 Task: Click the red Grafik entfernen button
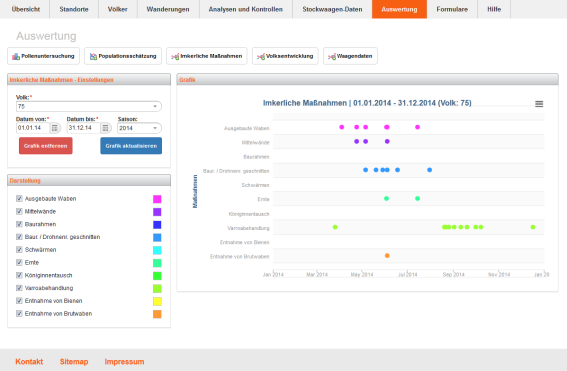point(46,146)
